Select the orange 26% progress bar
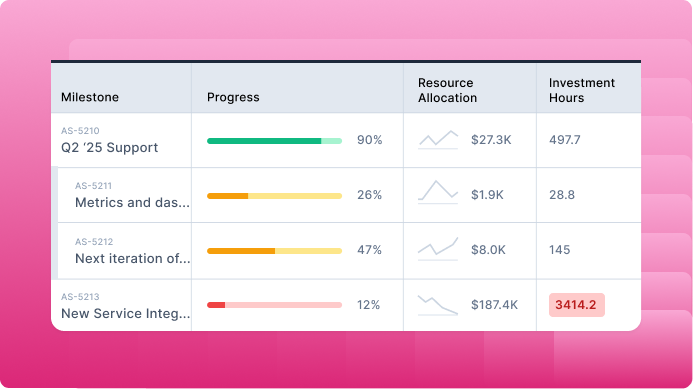Image resolution: width=693 pixels, height=389 pixels. click(x=274, y=196)
